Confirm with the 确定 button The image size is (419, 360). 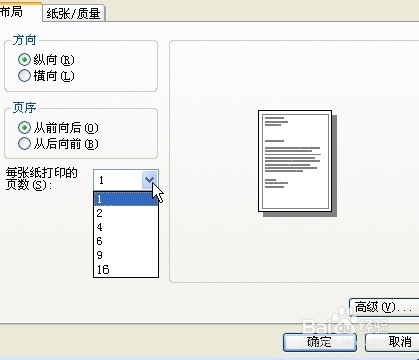click(x=319, y=342)
